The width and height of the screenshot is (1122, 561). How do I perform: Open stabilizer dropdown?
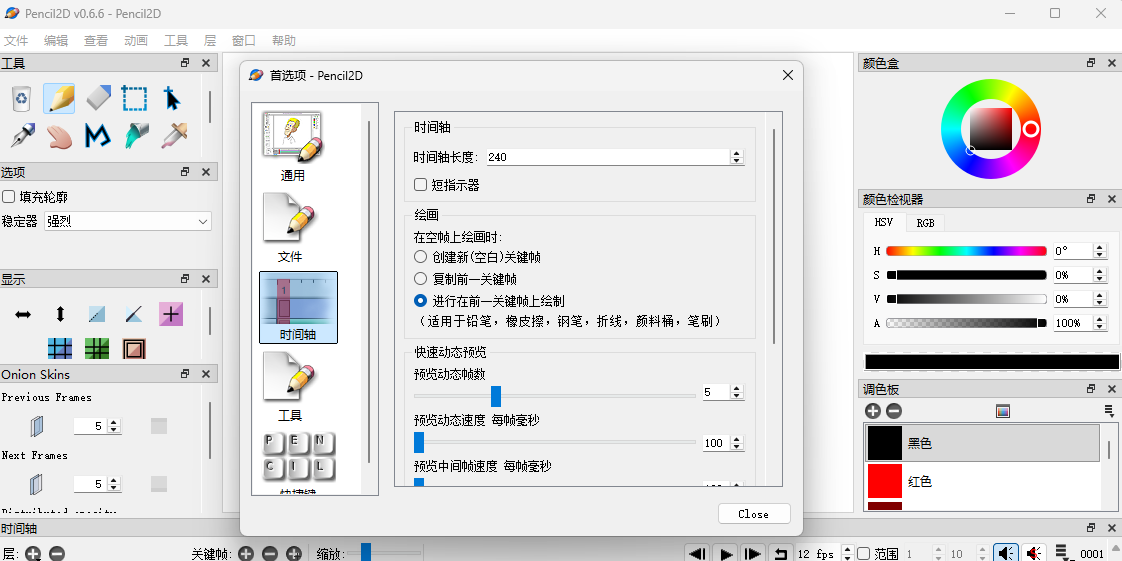(128, 222)
